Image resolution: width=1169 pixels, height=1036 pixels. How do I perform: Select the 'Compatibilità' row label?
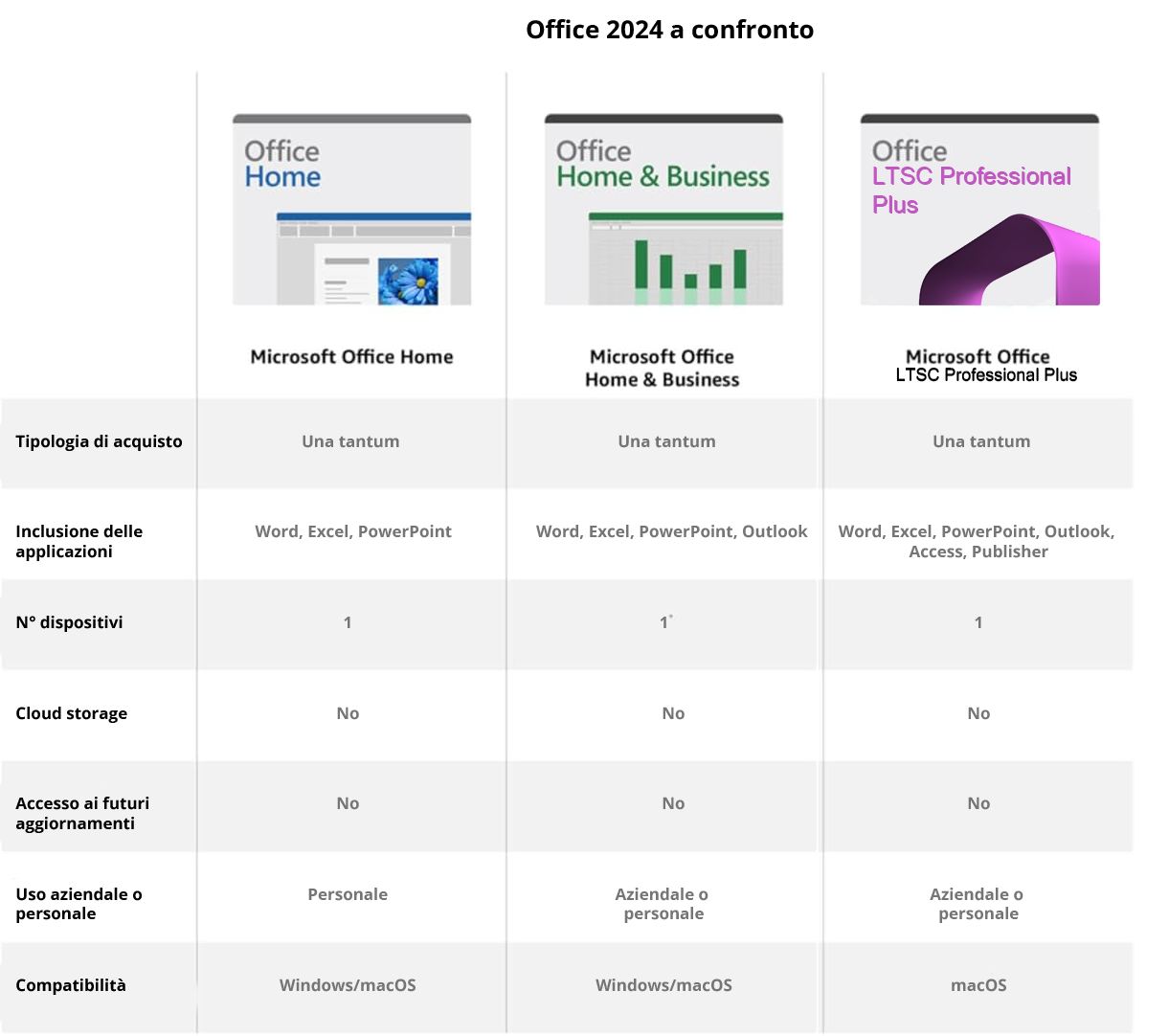click(x=71, y=985)
